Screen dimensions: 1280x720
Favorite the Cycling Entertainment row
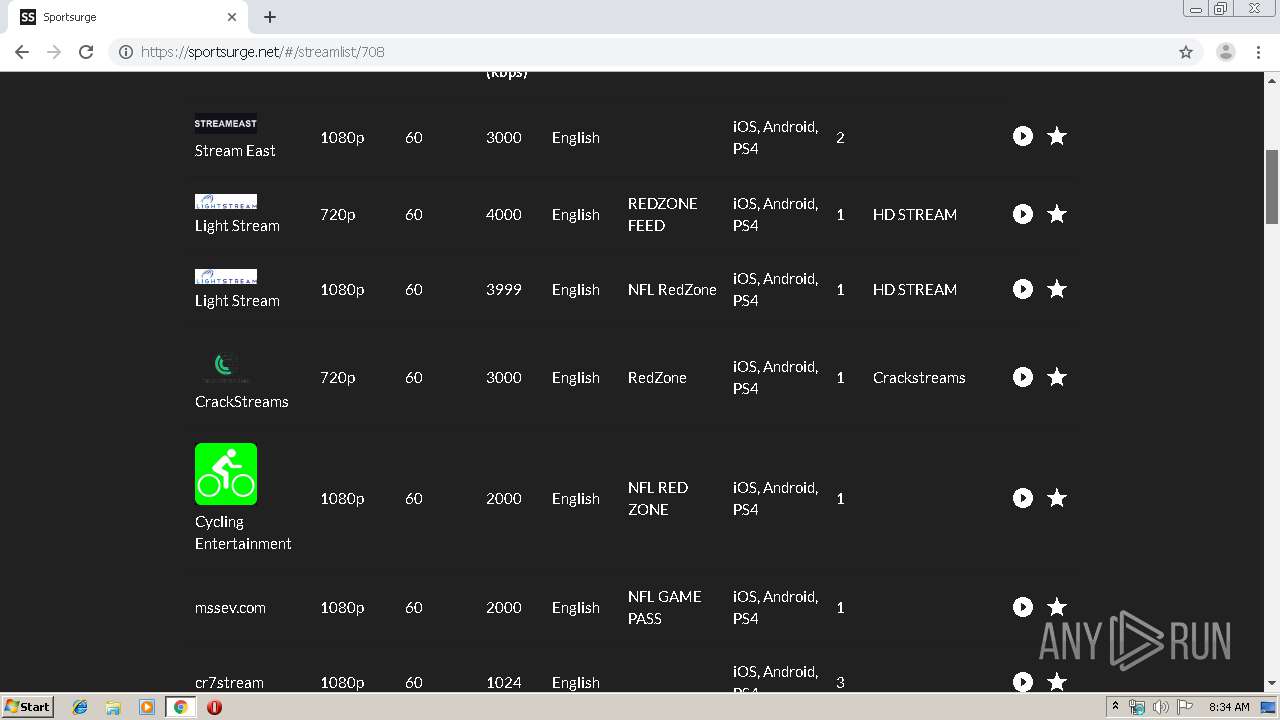point(1057,498)
